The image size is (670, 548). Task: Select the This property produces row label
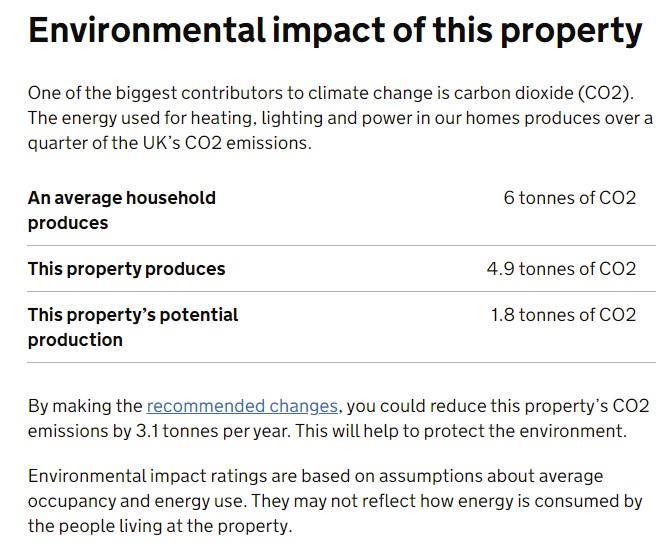[x=126, y=269]
